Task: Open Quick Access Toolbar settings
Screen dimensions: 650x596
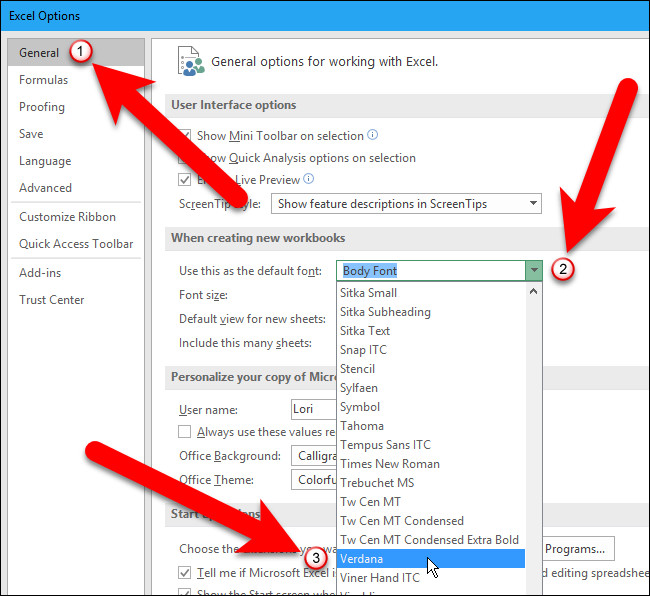Action: [x=76, y=243]
